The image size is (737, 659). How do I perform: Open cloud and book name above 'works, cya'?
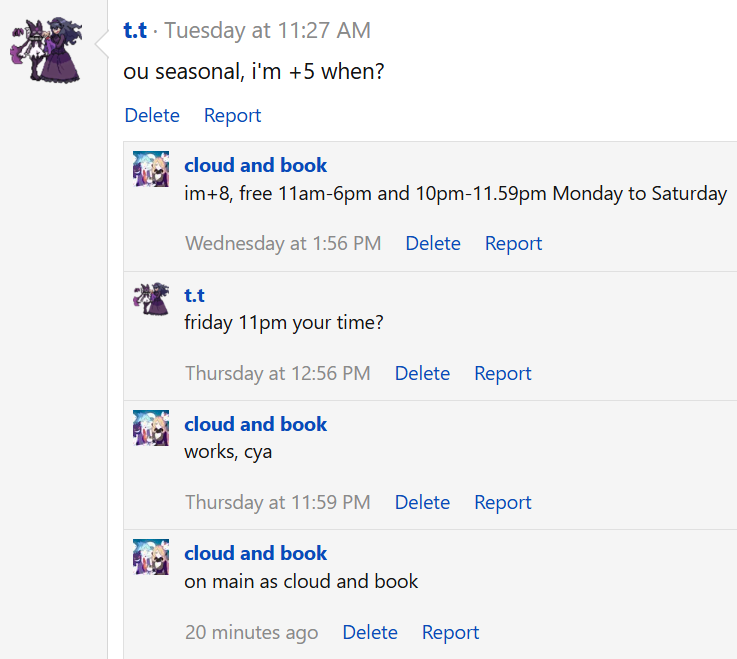pos(255,424)
